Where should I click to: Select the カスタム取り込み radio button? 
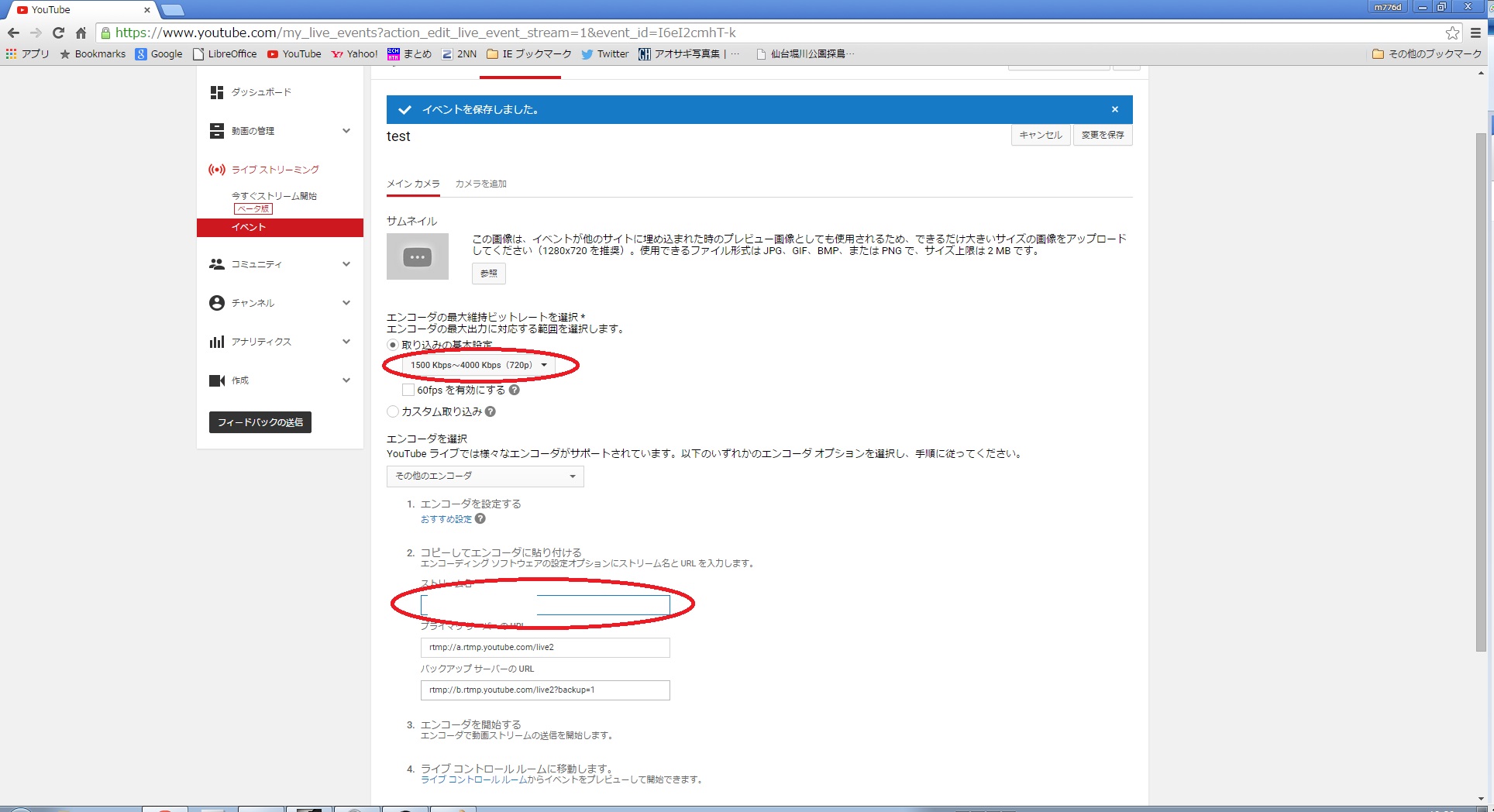click(x=393, y=411)
